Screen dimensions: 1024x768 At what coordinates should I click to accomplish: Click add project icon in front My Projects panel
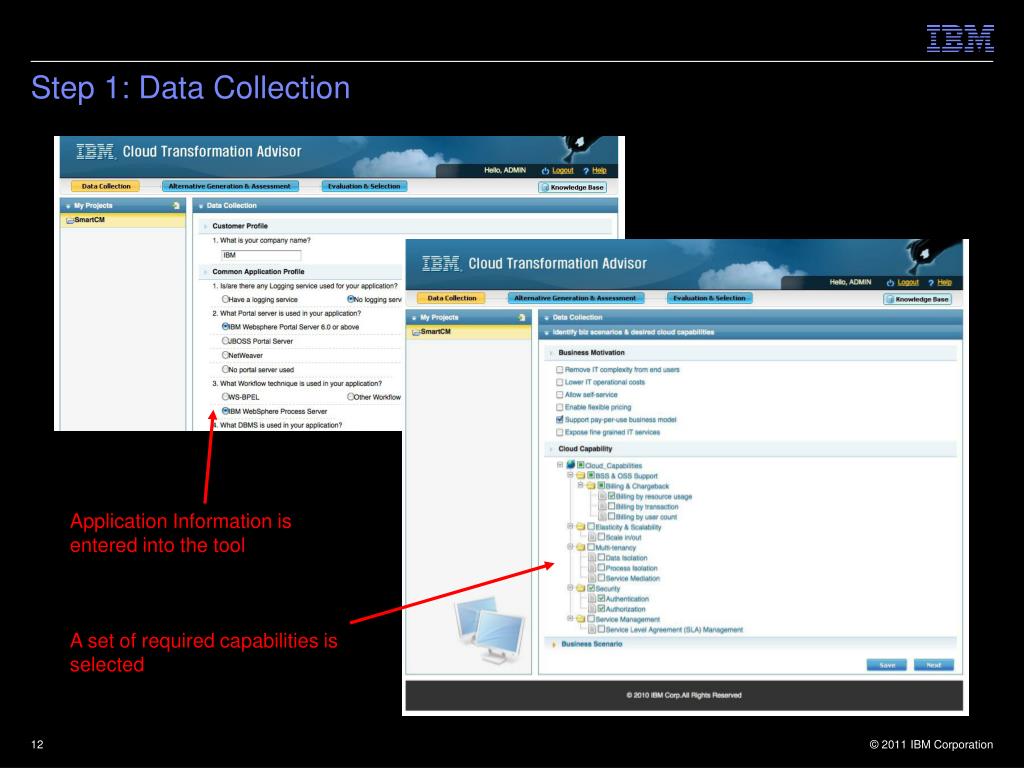(522, 317)
